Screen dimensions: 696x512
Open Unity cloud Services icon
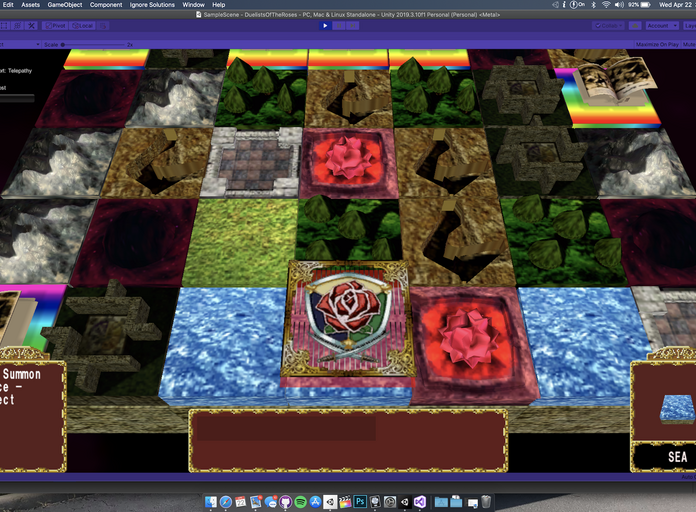(x=635, y=26)
